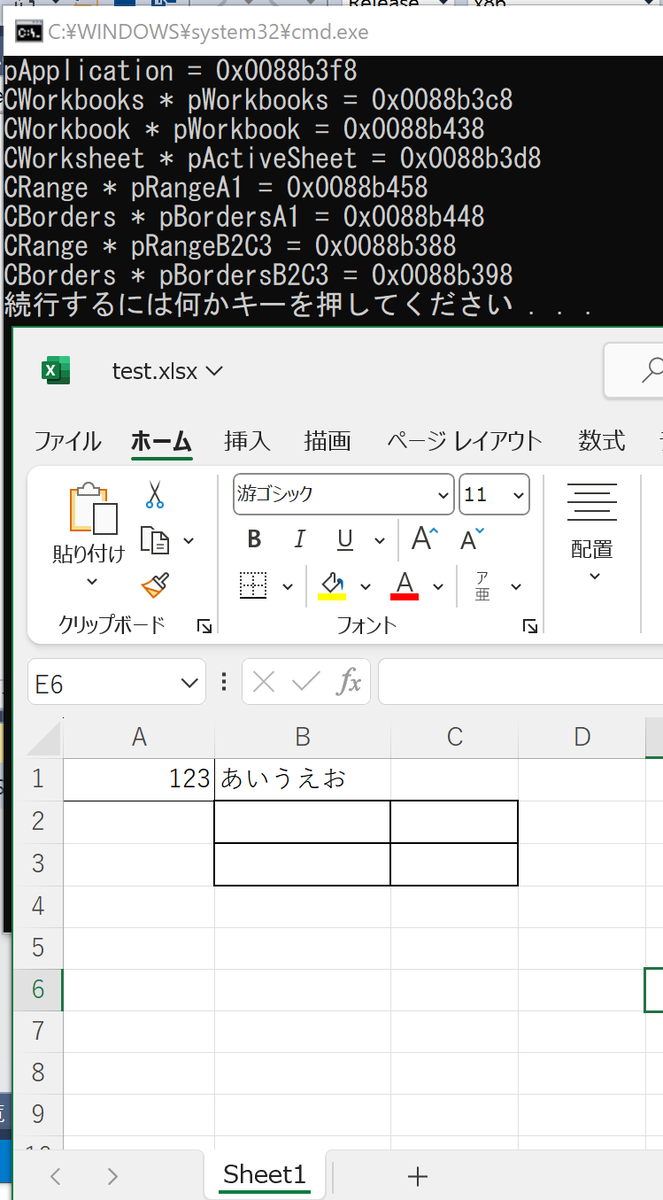Click the cmd.exe title bar icon
Image resolution: width=663 pixels, height=1200 pixels.
tap(28, 32)
